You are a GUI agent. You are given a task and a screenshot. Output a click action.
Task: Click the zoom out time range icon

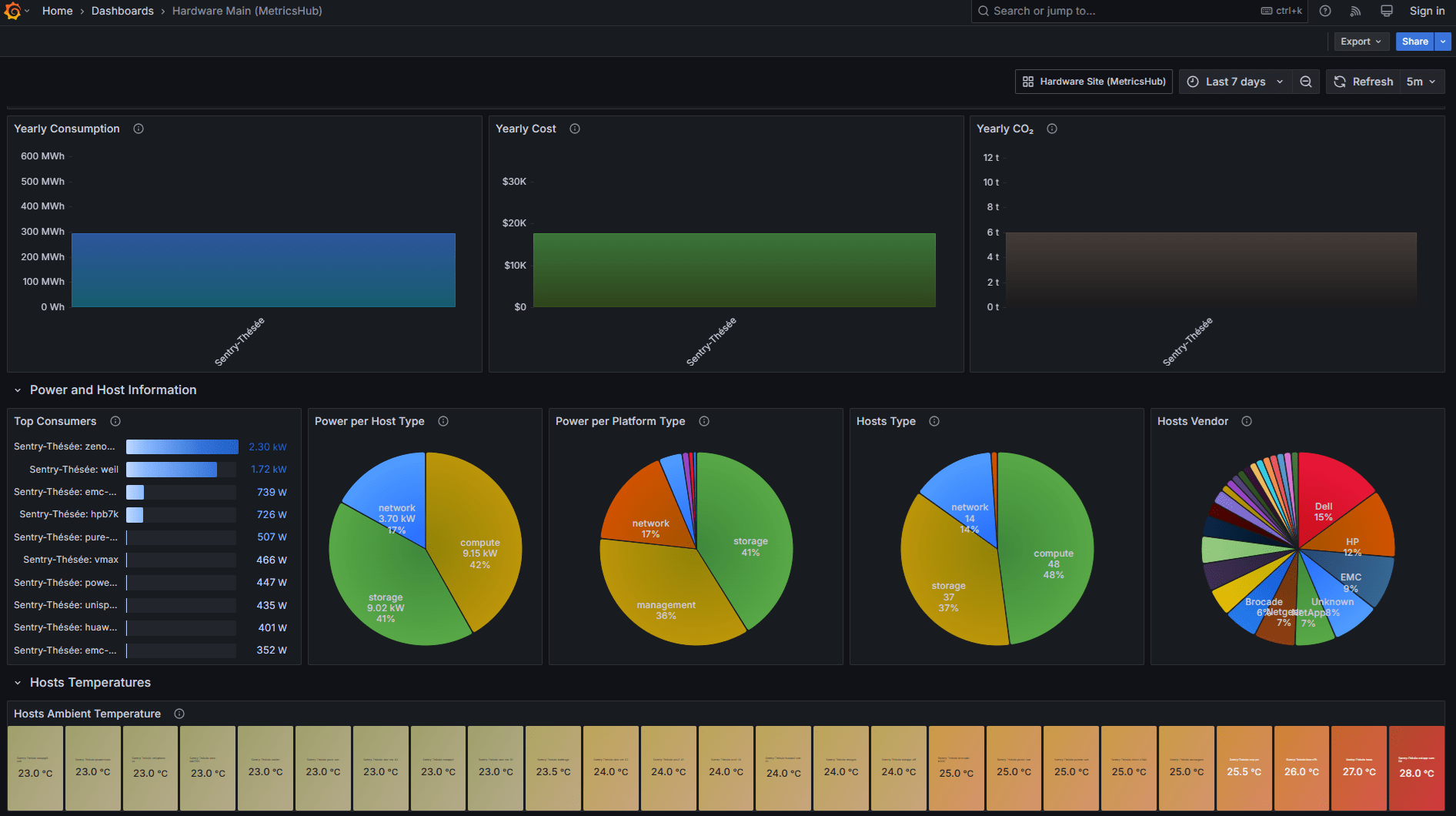coord(1305,81)
